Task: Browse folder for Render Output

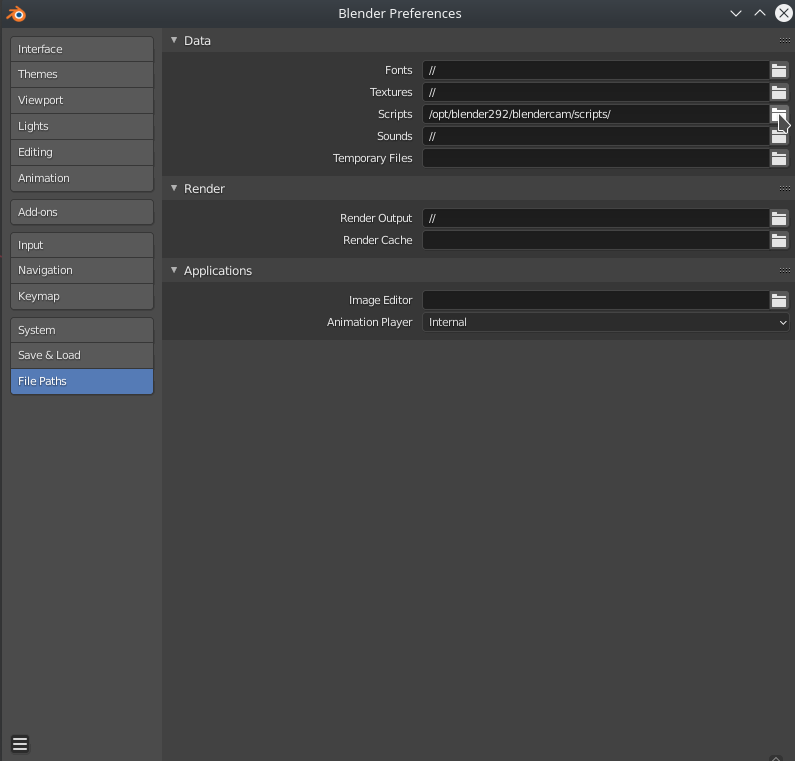Action: point(779,218)
